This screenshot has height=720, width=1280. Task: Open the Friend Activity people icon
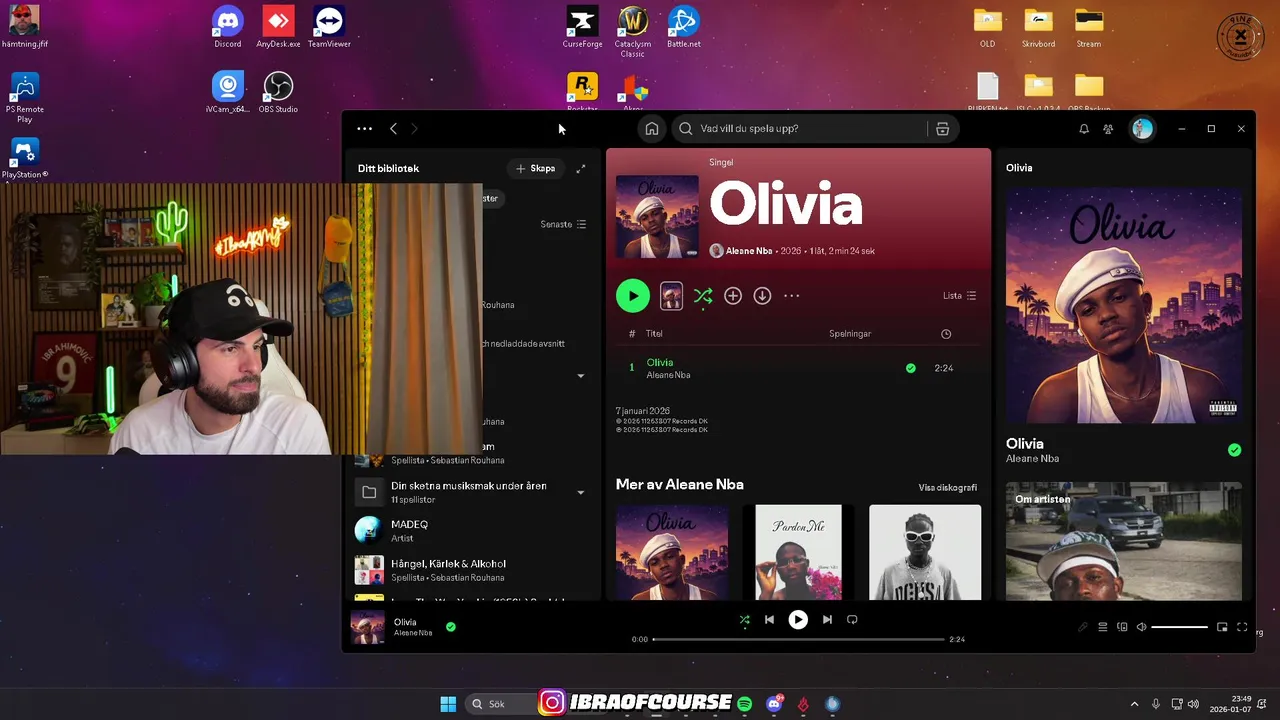point(1108,129)
